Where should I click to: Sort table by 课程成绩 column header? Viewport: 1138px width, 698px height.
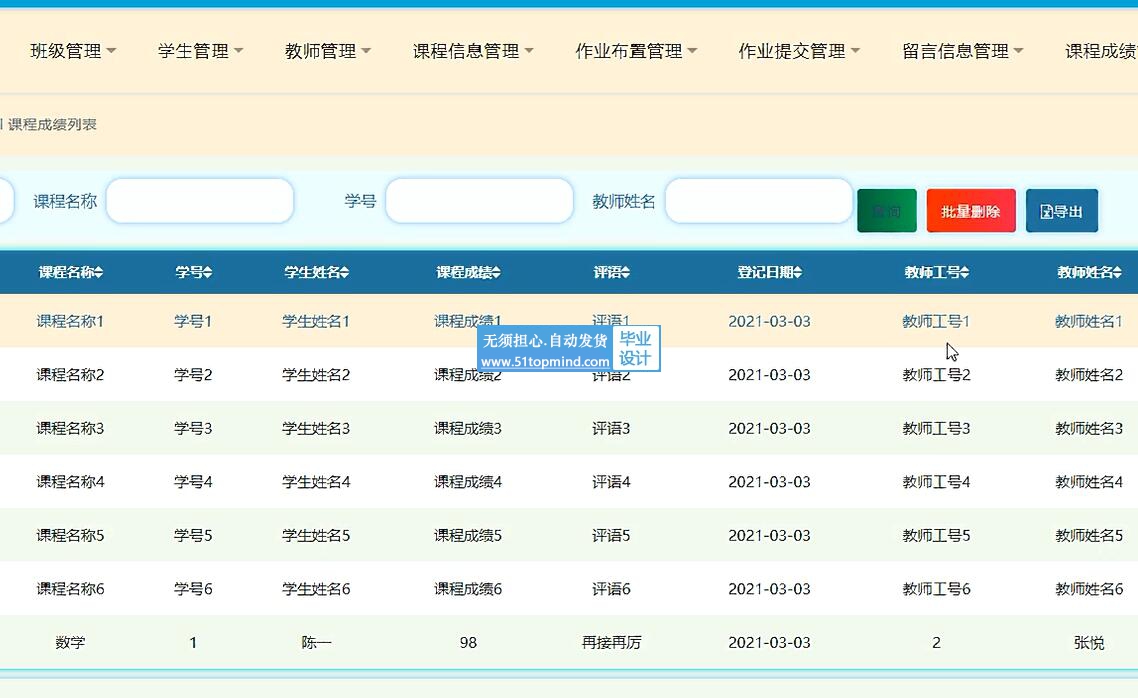click(468, 272)
